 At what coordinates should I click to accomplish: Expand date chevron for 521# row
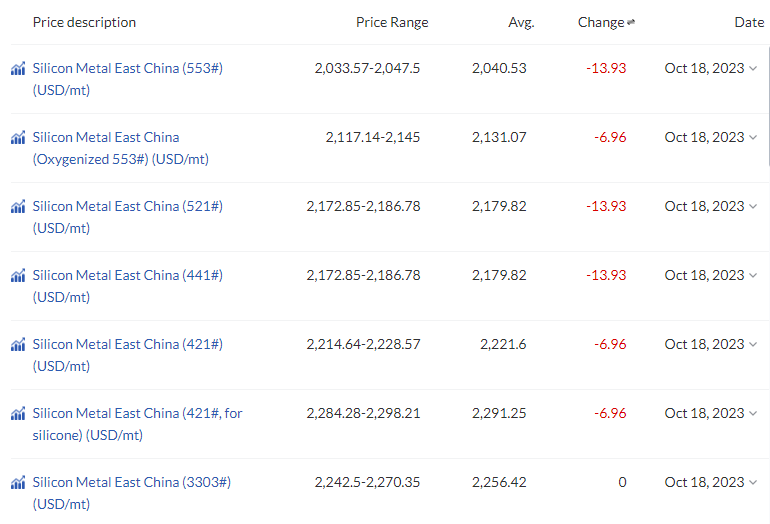tap(753, 206)
